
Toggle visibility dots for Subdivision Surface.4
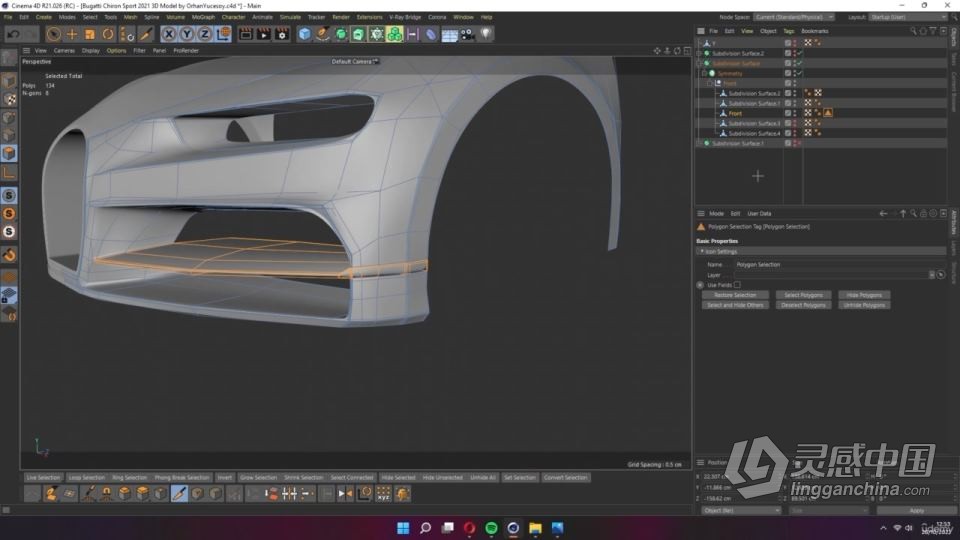coord(795,133)
